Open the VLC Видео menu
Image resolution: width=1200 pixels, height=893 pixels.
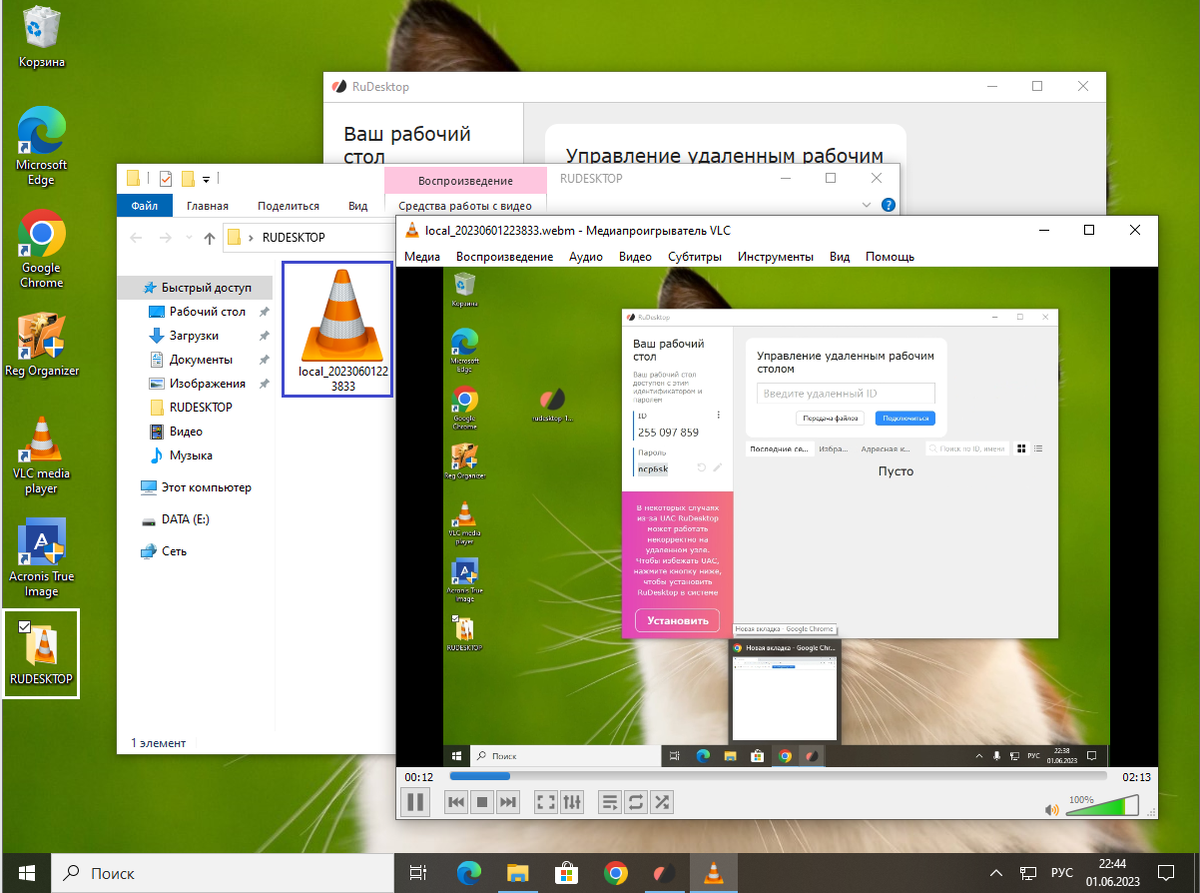coord(635,257)
